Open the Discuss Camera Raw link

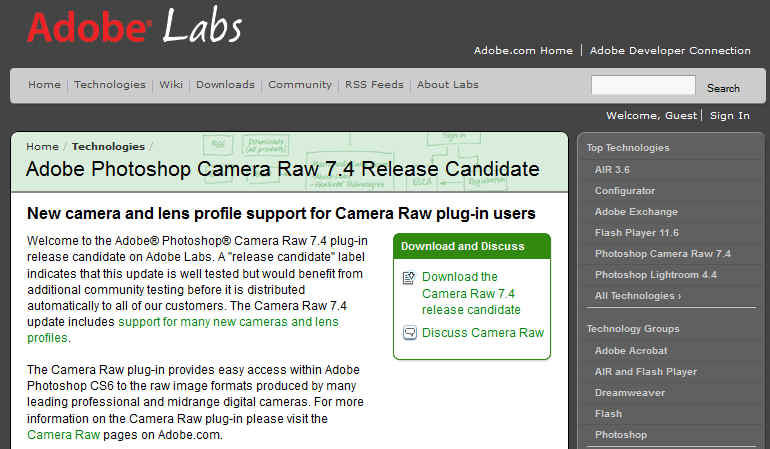point(483,333)
